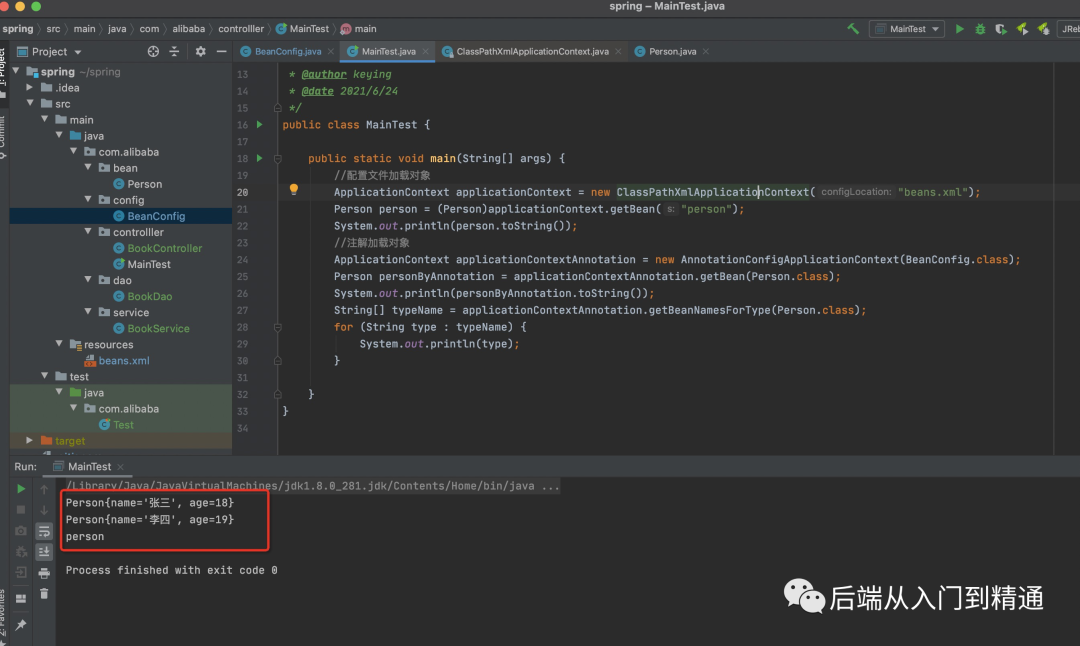Click the Build project hammer icon
Viewport: 1080px width, 646px height.
(x=853, y=29)
